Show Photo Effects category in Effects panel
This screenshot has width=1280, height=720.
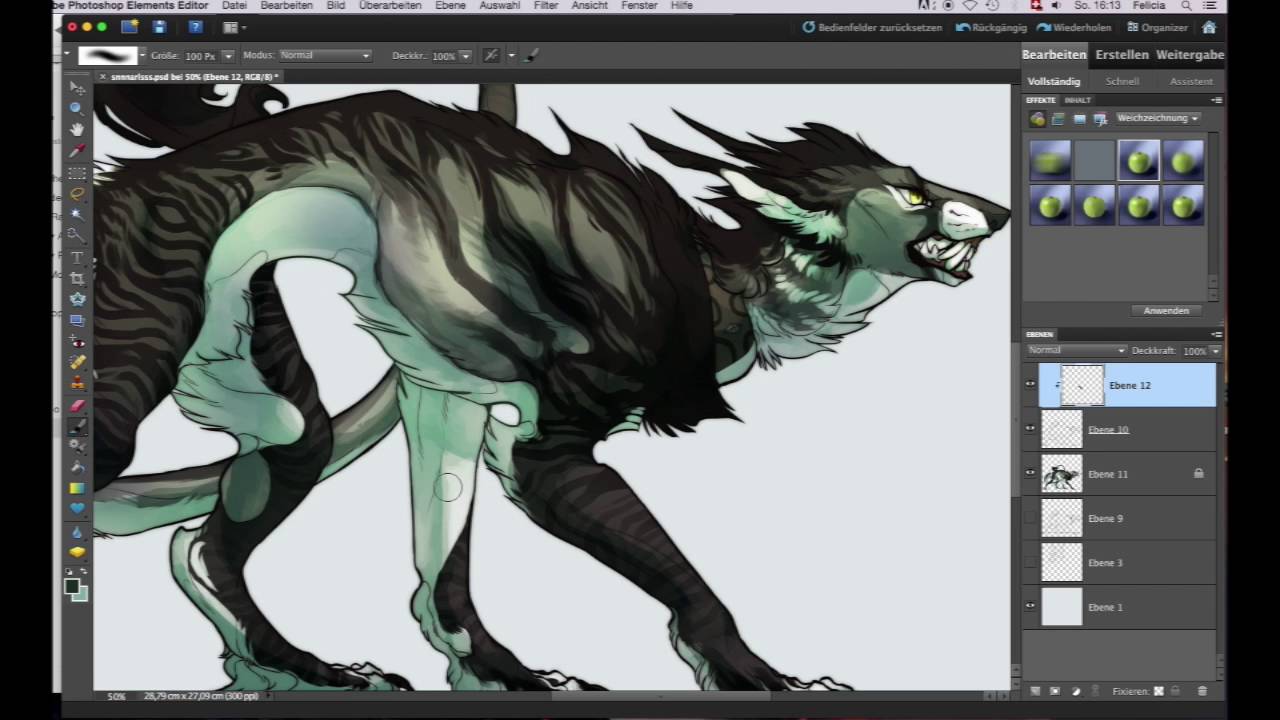click(1079, 119)
